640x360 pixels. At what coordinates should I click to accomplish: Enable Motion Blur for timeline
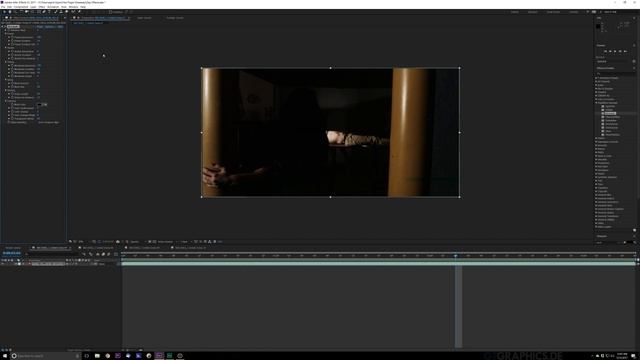click(x=109, y=254)
